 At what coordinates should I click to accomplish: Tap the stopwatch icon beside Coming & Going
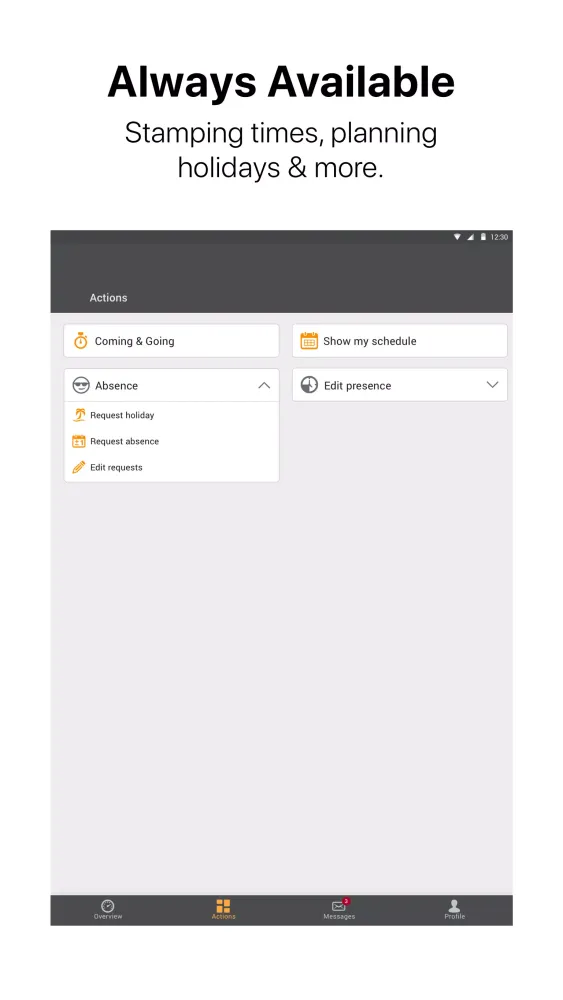(80, 341)
